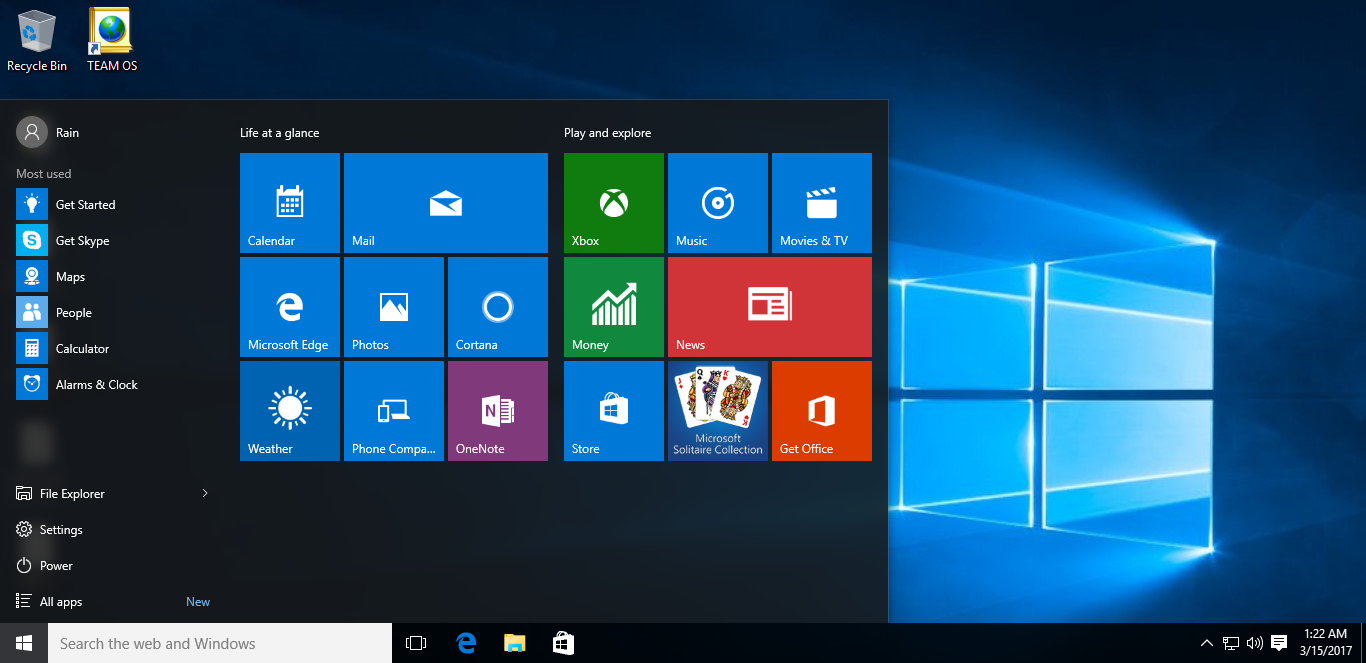The image size is (1366, 663).
Task: Open the Calendar tile
Action: coord(290,203)
